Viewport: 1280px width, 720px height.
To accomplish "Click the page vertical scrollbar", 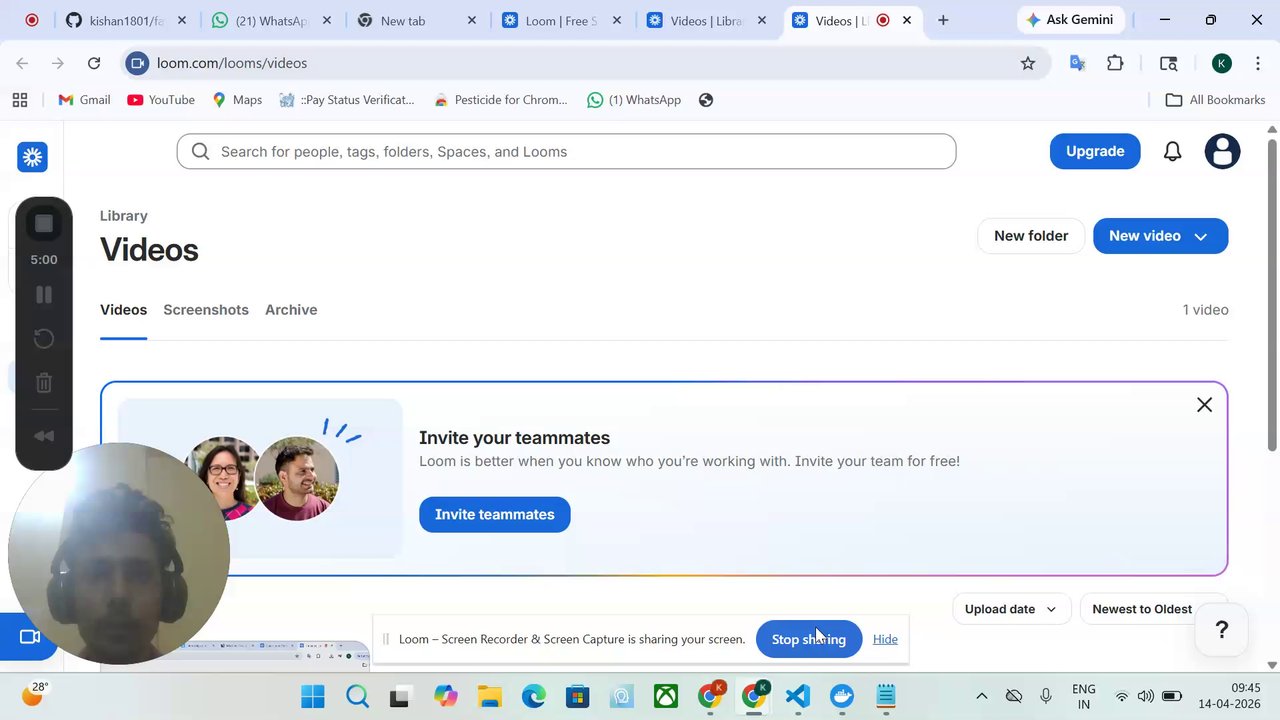I will (1272, 295).
